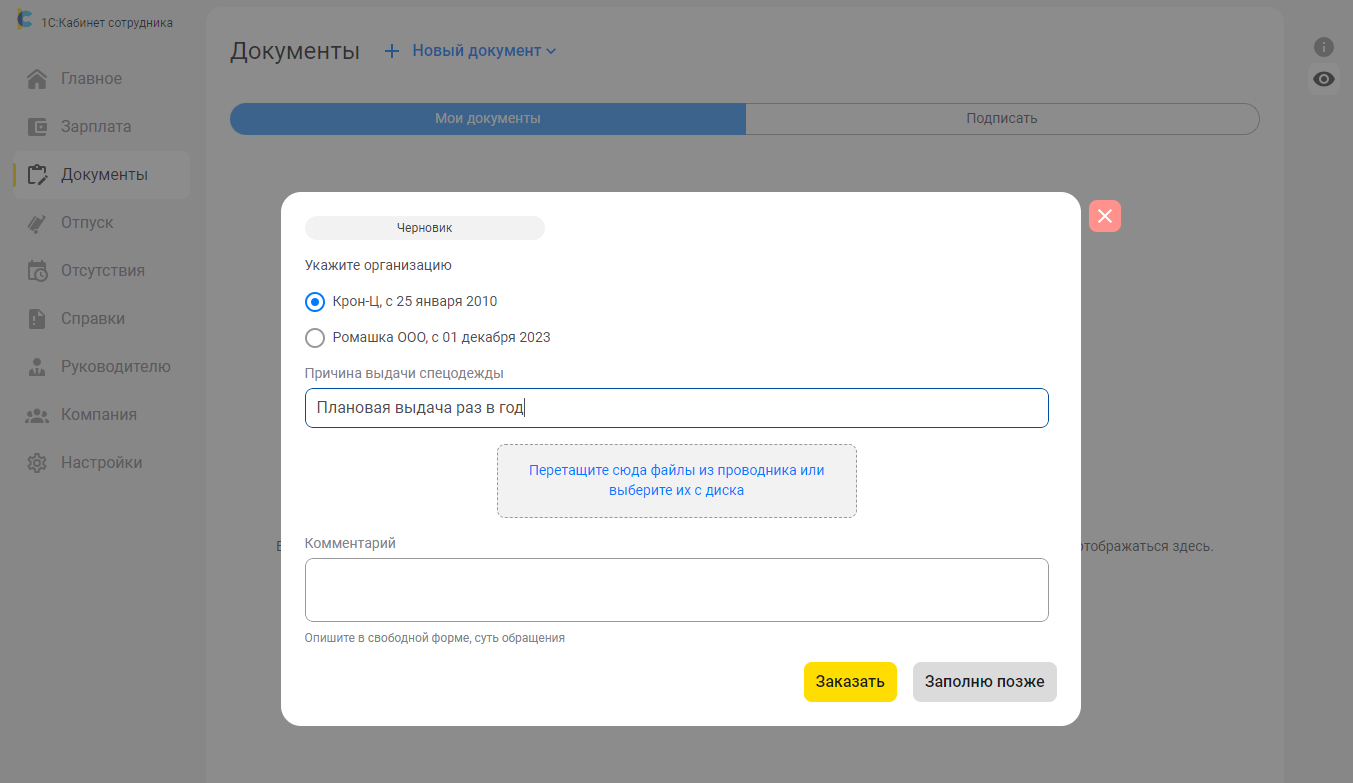The height and width of the screenshot is (783, 1353).
Task: Open Руководителю manager icon
Action: [x=37, y=367]
